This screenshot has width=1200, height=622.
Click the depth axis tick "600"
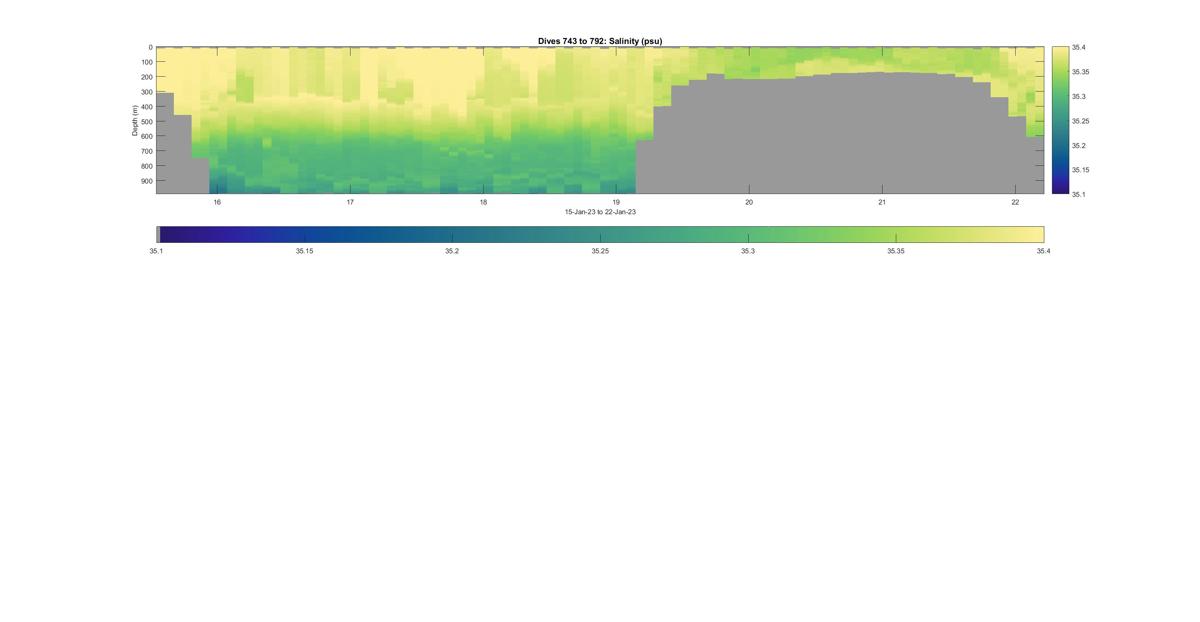tap(146, 136)
